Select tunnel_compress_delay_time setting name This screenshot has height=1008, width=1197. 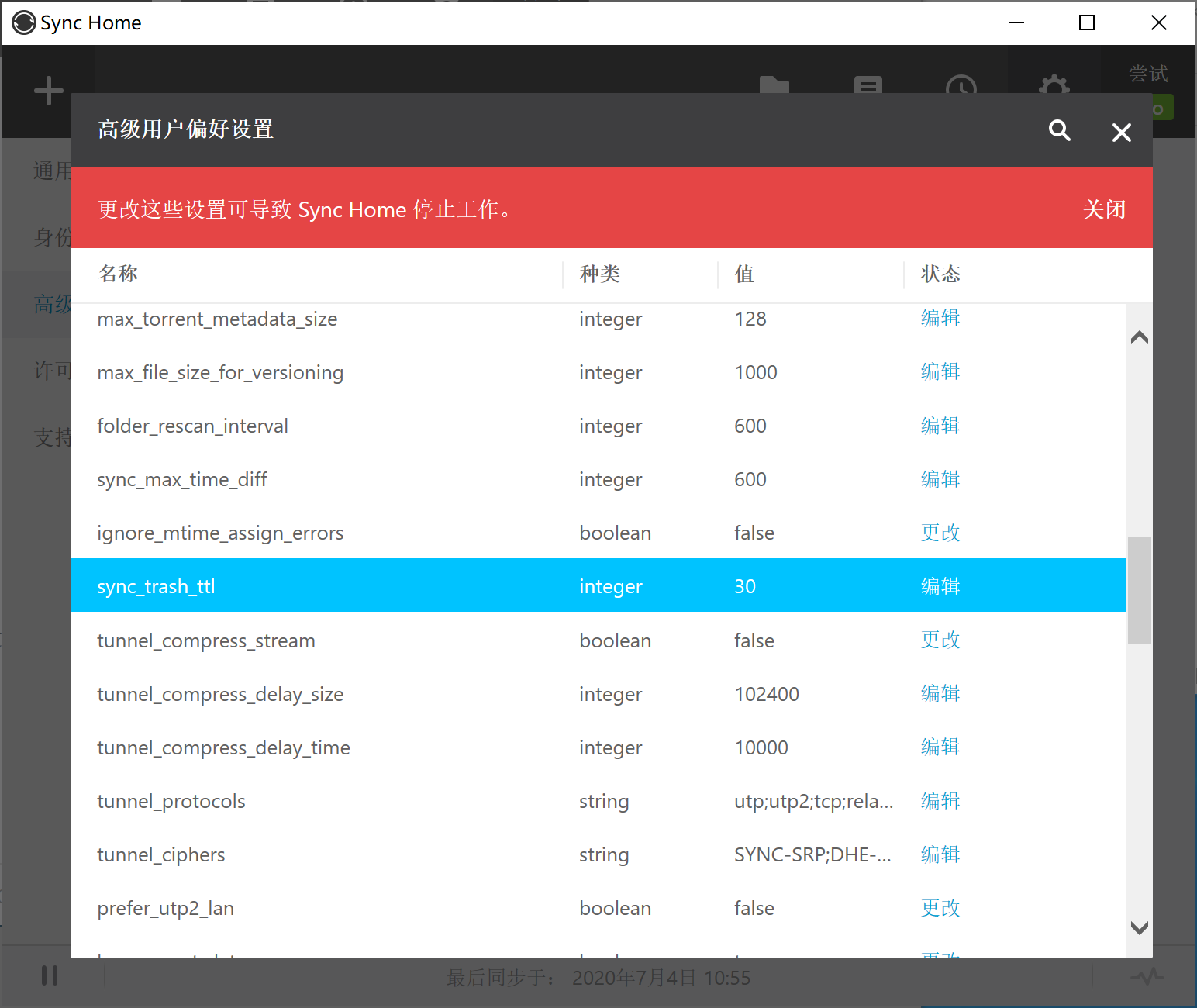click(223, 747)
